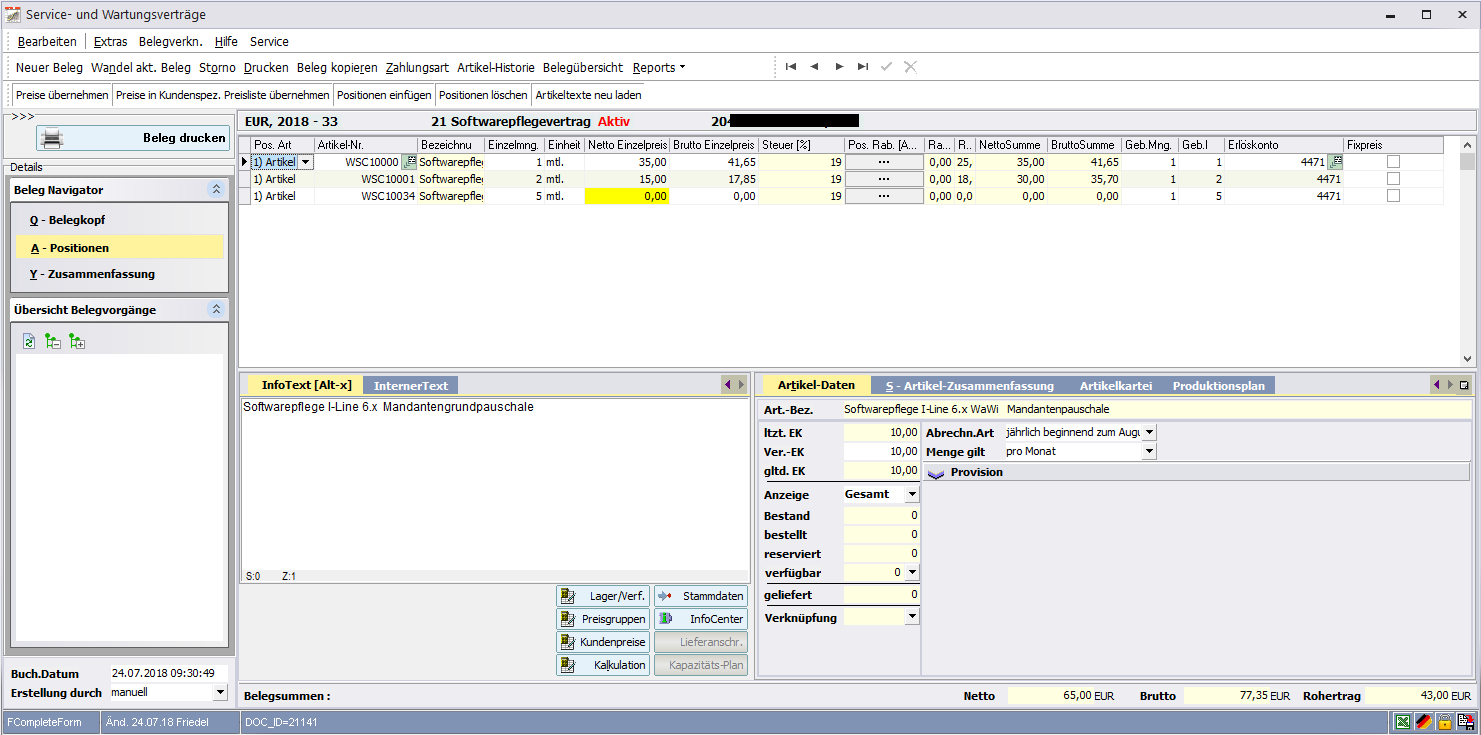Click Neuer Beleg in toolbar
This screenshot has height=735, width=1481.
[x=49, y=68]
